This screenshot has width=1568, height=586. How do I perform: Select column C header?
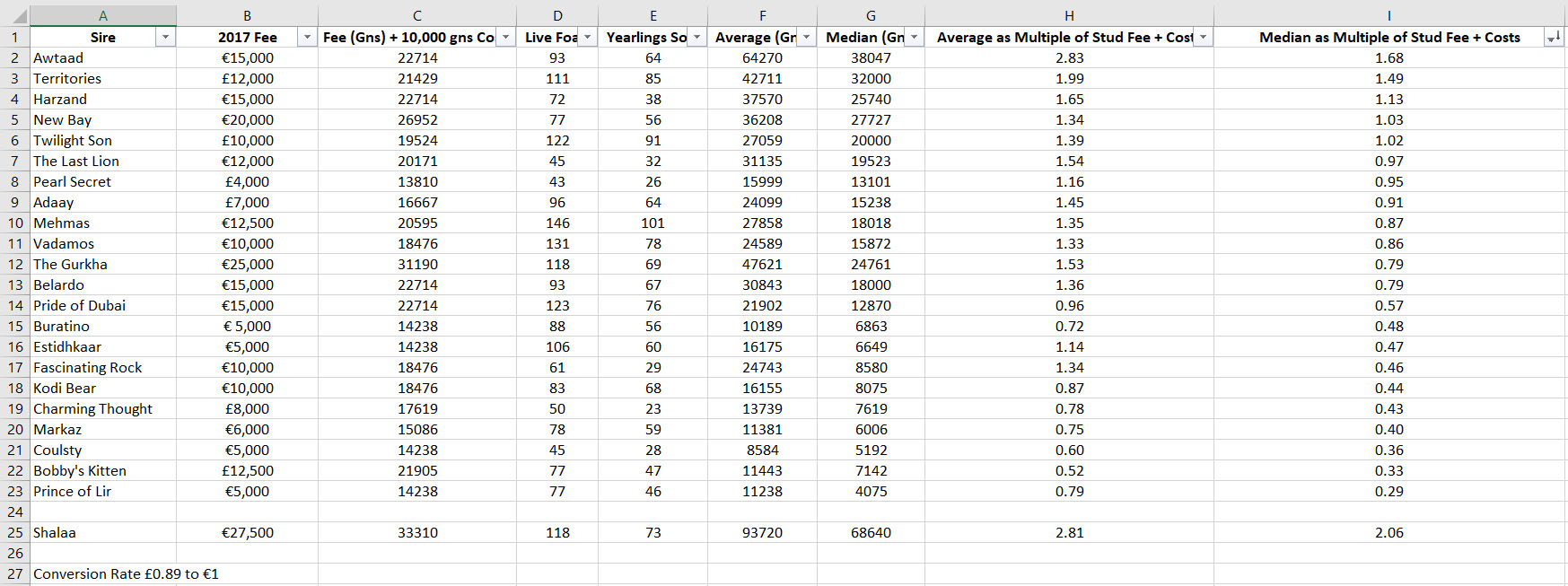(417, 15)
